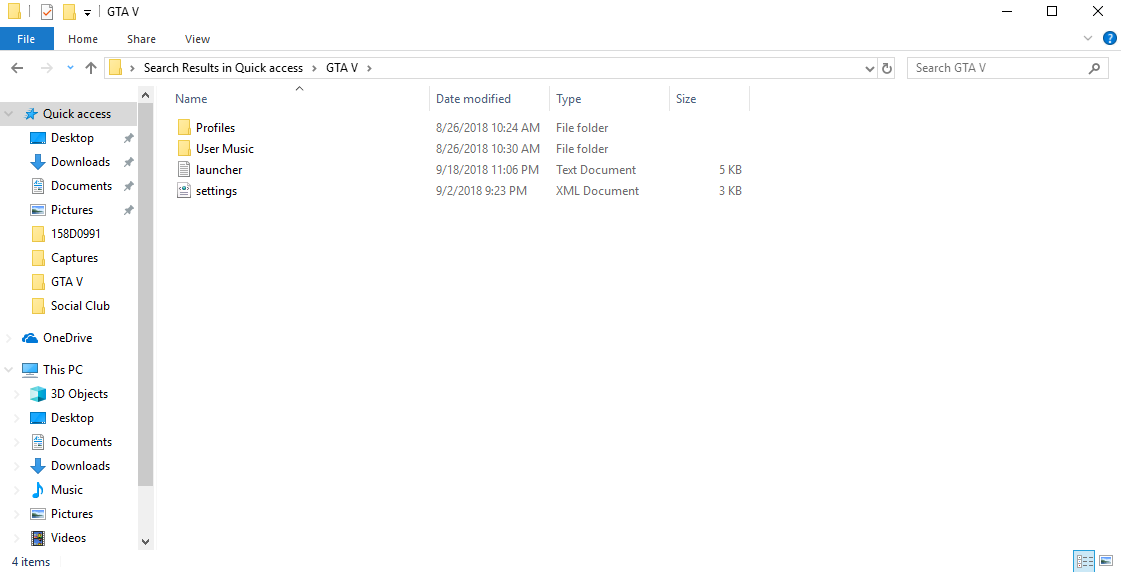
Task: Select This PC computer icon
Action: click(x=30, y=370)
